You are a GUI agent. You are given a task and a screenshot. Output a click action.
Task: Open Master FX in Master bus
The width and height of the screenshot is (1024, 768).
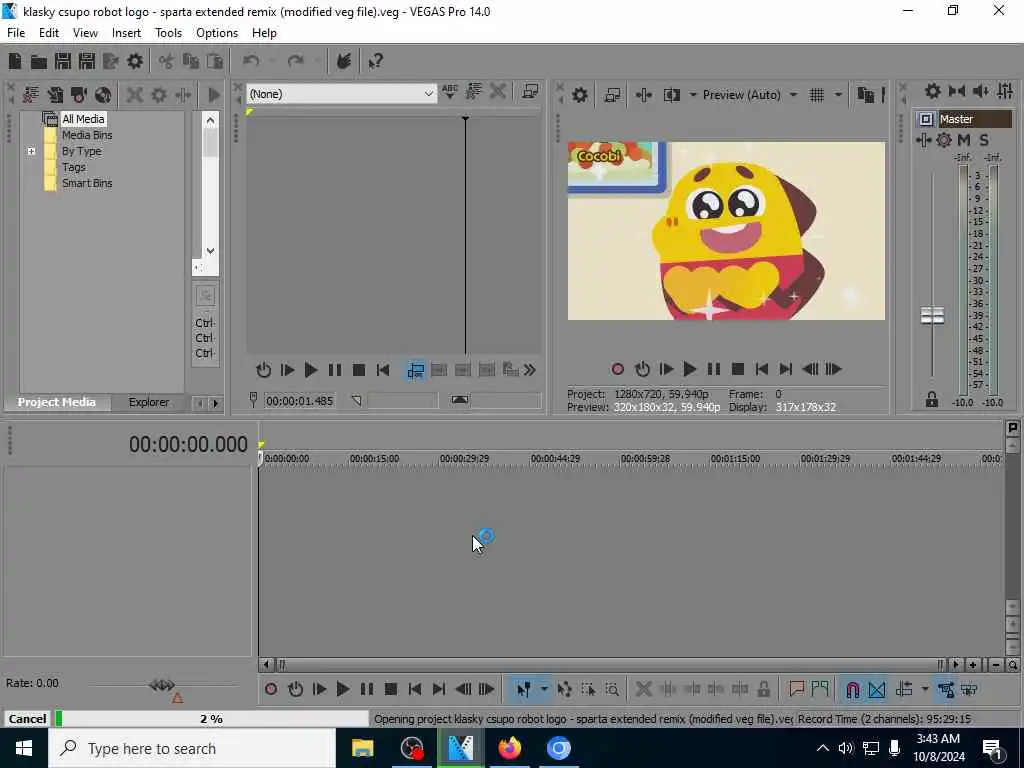[923, 140]
